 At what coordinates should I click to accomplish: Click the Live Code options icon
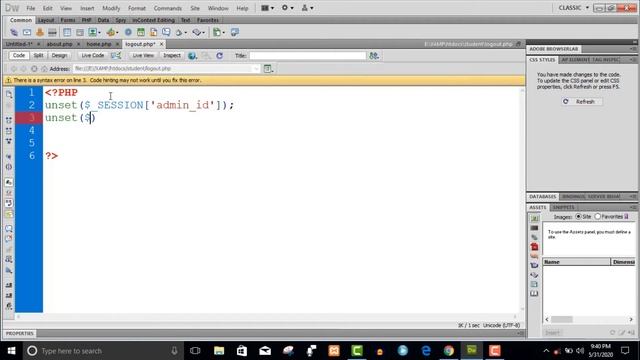pyautogui.click(x=116, y=56)
